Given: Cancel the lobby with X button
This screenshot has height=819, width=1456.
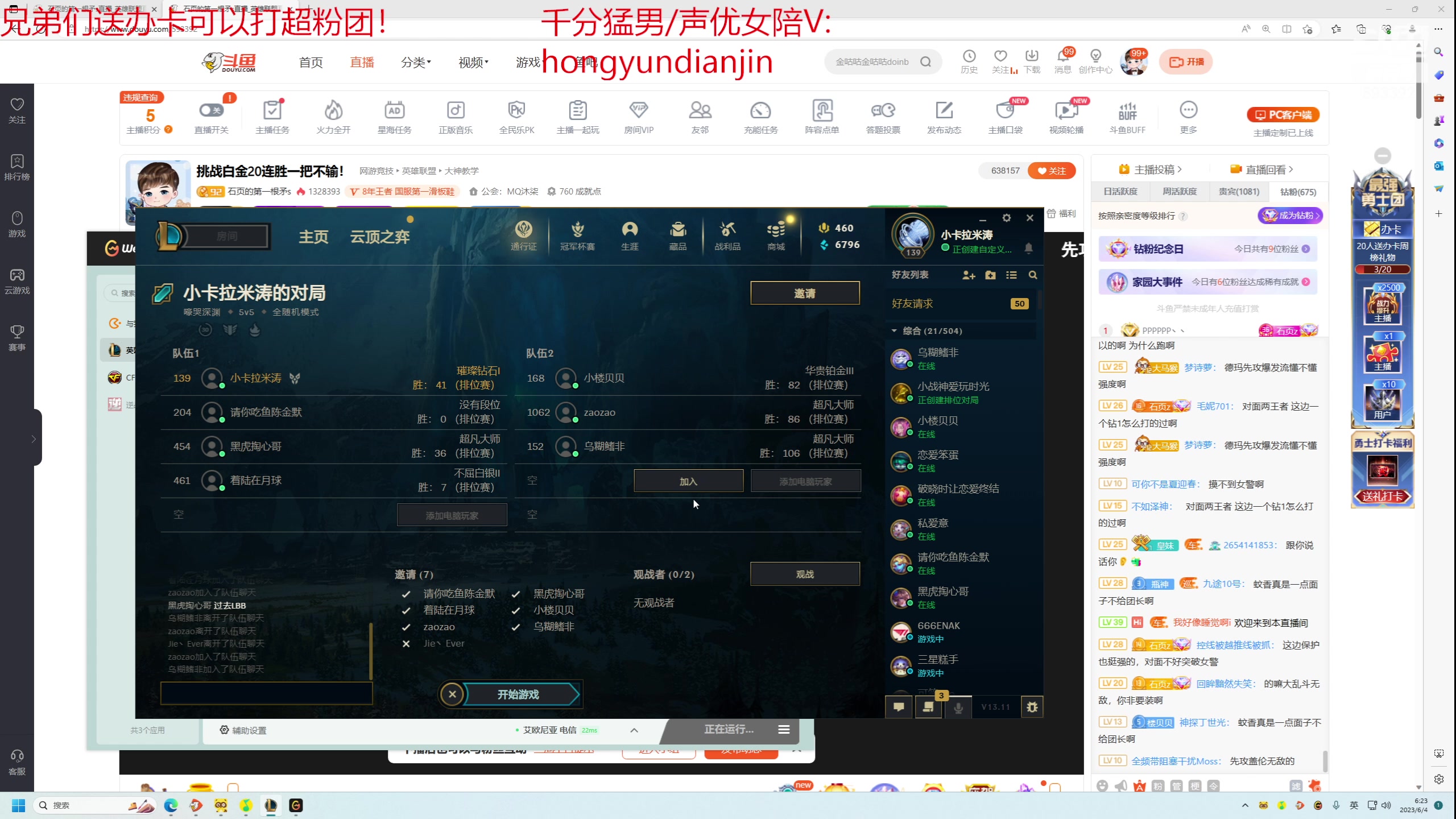Looking at the screenshot, I should (452, 694).
